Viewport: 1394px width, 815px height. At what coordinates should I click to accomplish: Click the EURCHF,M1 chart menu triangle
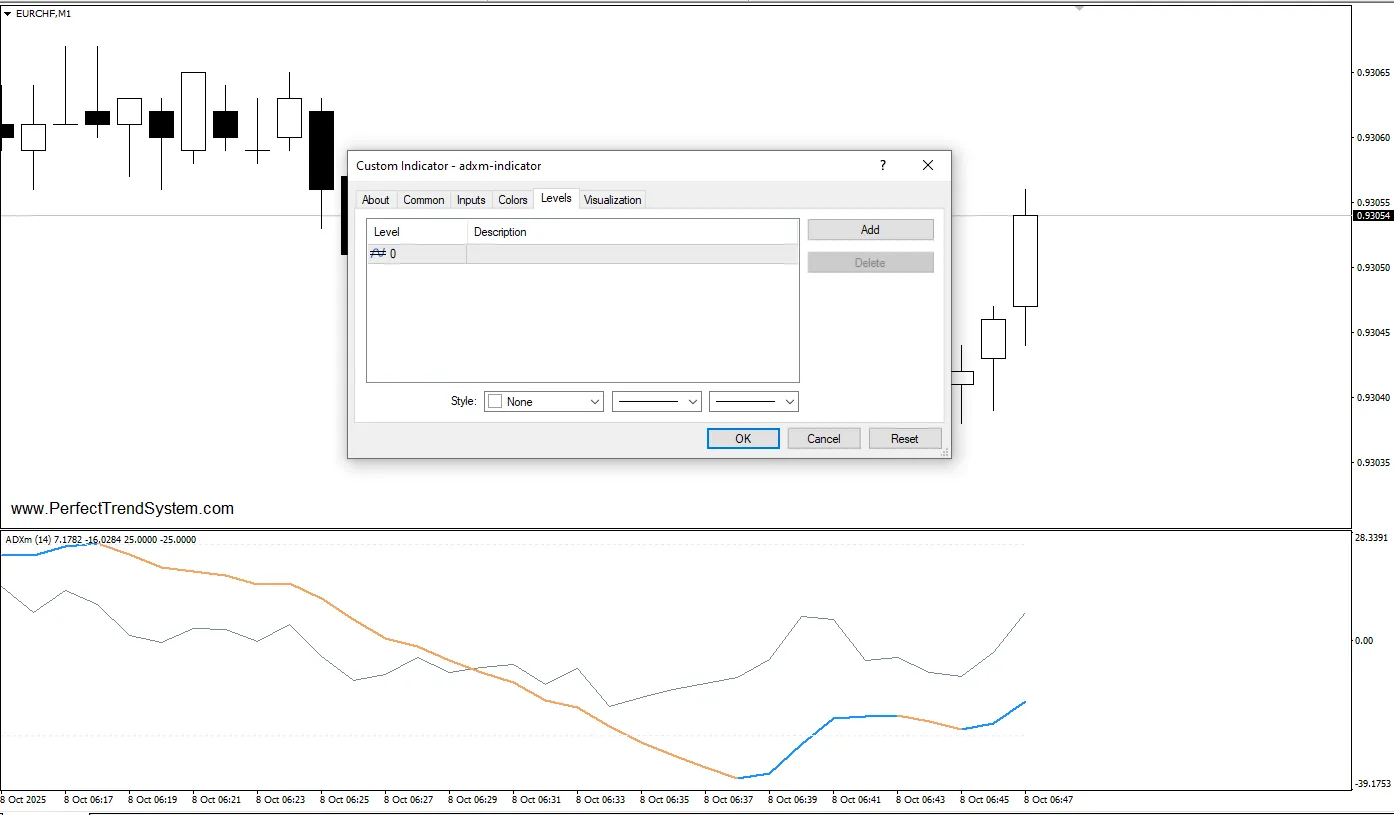pos(8,14)
